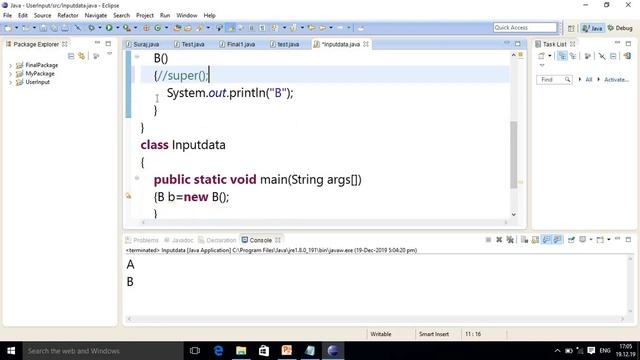Switch to the Test.java editor tab
The height and width of the screenshot is (360, 640).
click(x=189, y=44)
